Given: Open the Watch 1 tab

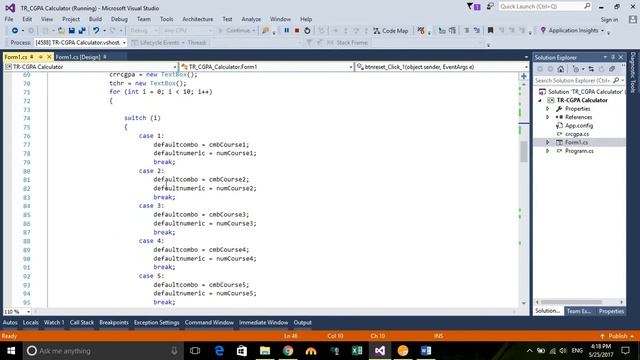Looking at the screenshot, I should pyautogui.click(x=54, y=322).
